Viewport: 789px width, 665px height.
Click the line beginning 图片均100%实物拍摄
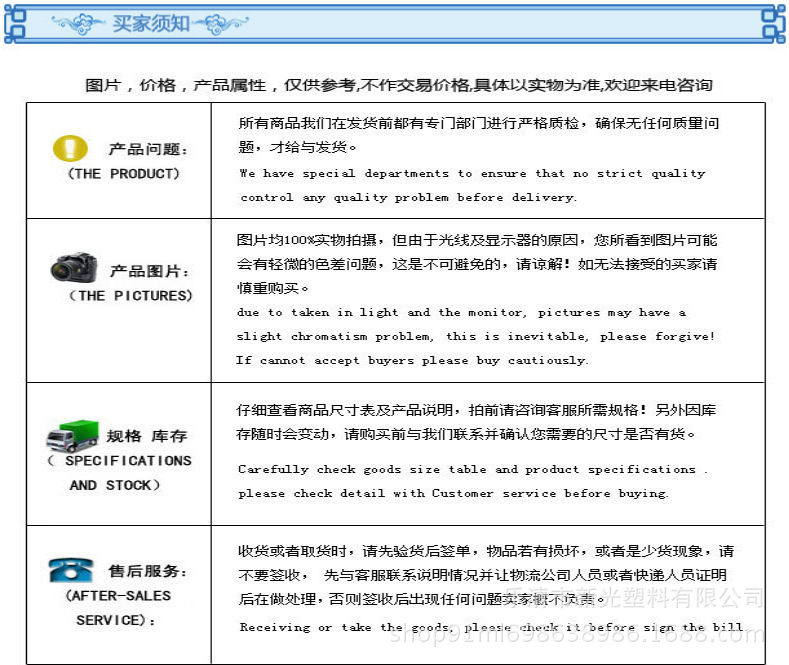pyautogui.click(x=477, y=240)
